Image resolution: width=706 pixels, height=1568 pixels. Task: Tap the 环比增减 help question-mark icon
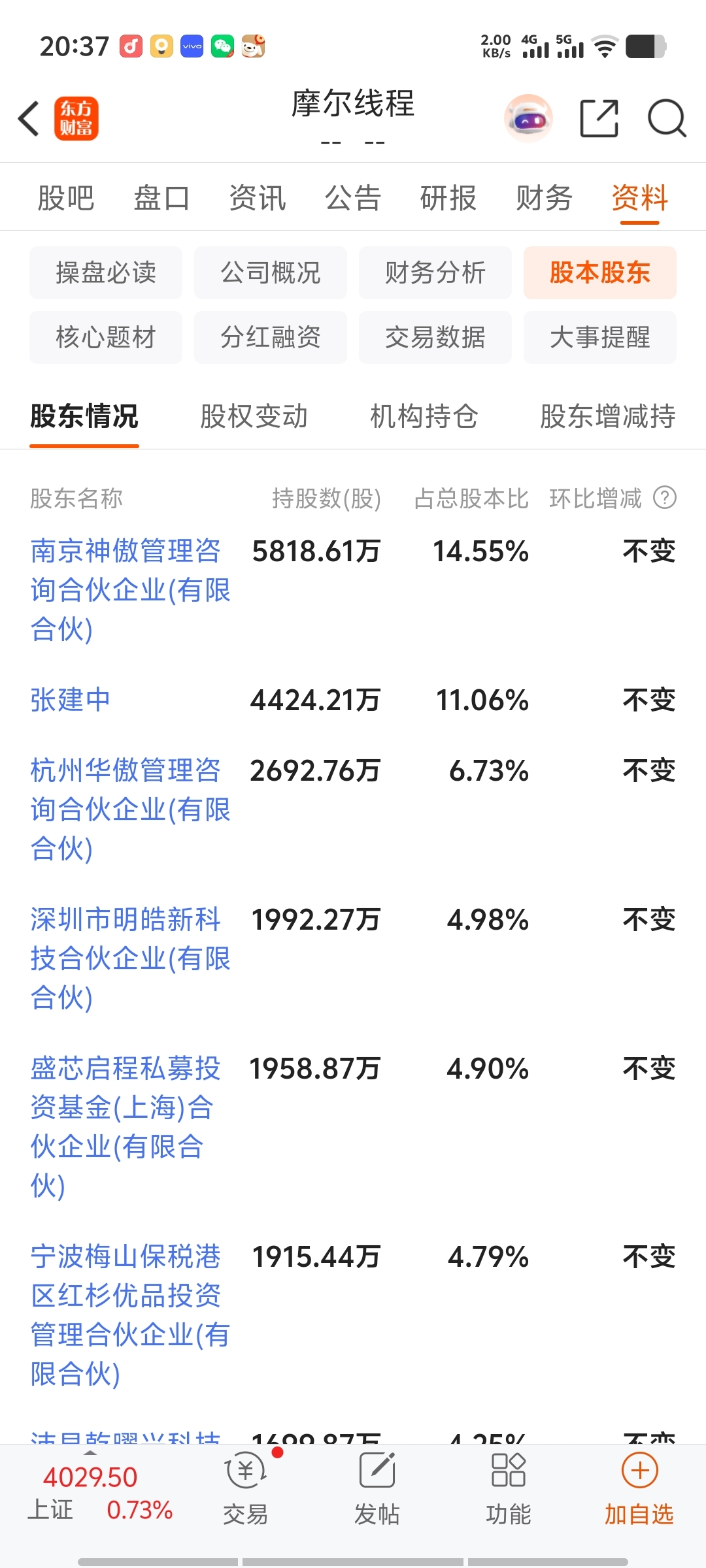click(x=665, y=498)
